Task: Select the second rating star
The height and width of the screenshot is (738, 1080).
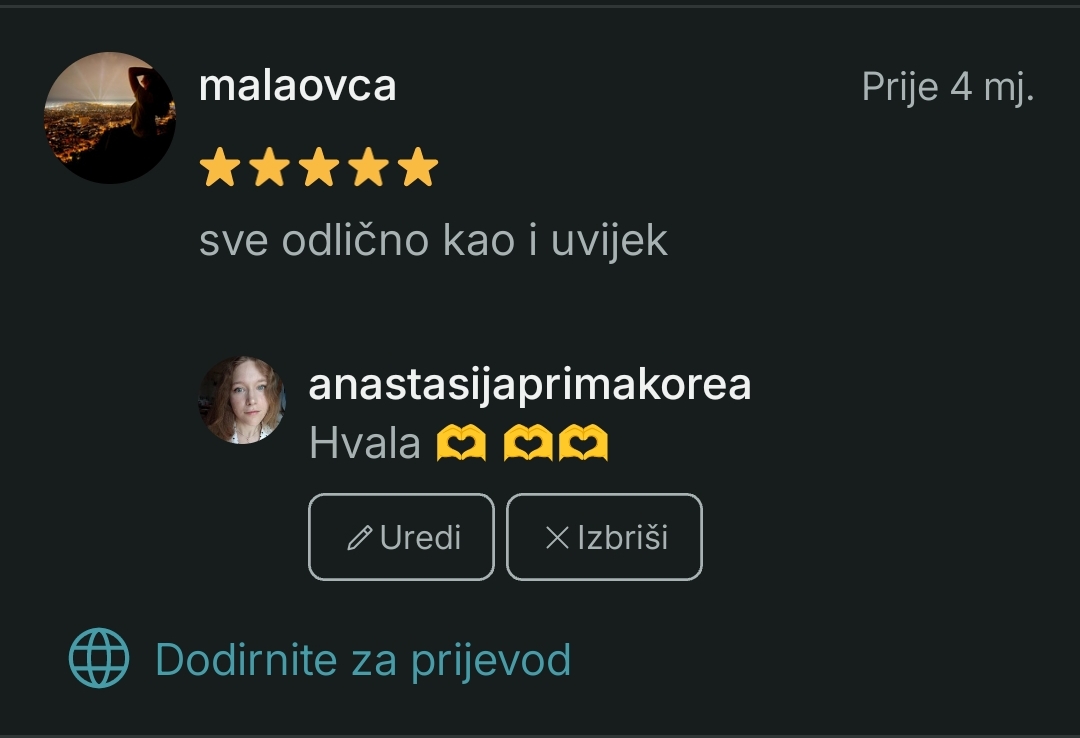Action: 269,167
